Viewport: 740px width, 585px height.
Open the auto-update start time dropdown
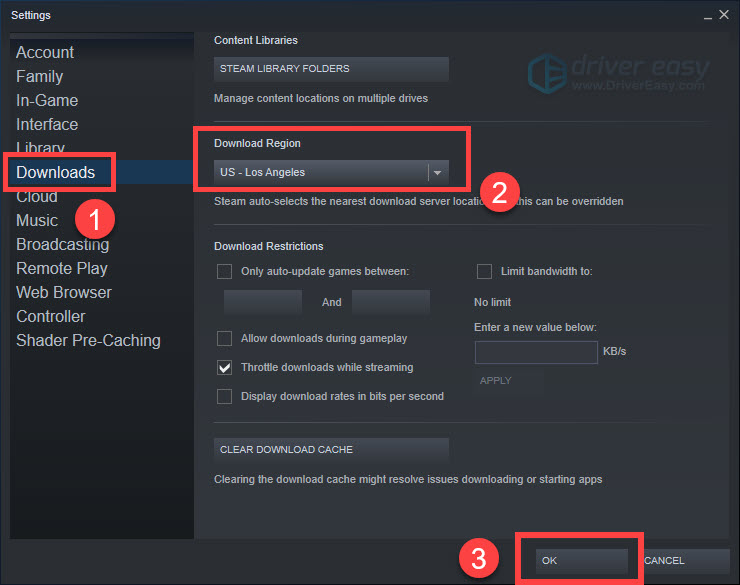263,302
